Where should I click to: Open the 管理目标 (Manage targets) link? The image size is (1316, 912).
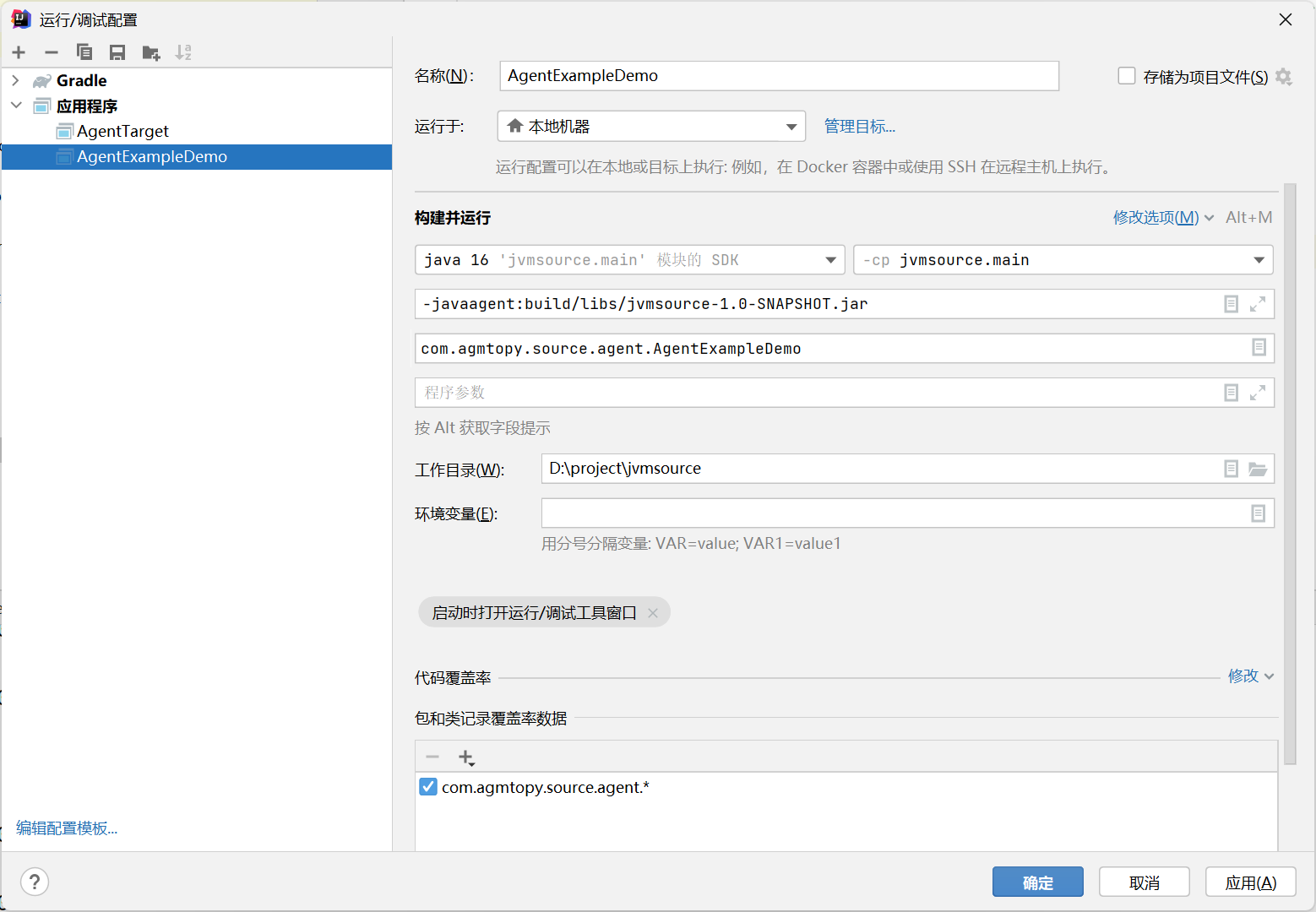(859, 126)
